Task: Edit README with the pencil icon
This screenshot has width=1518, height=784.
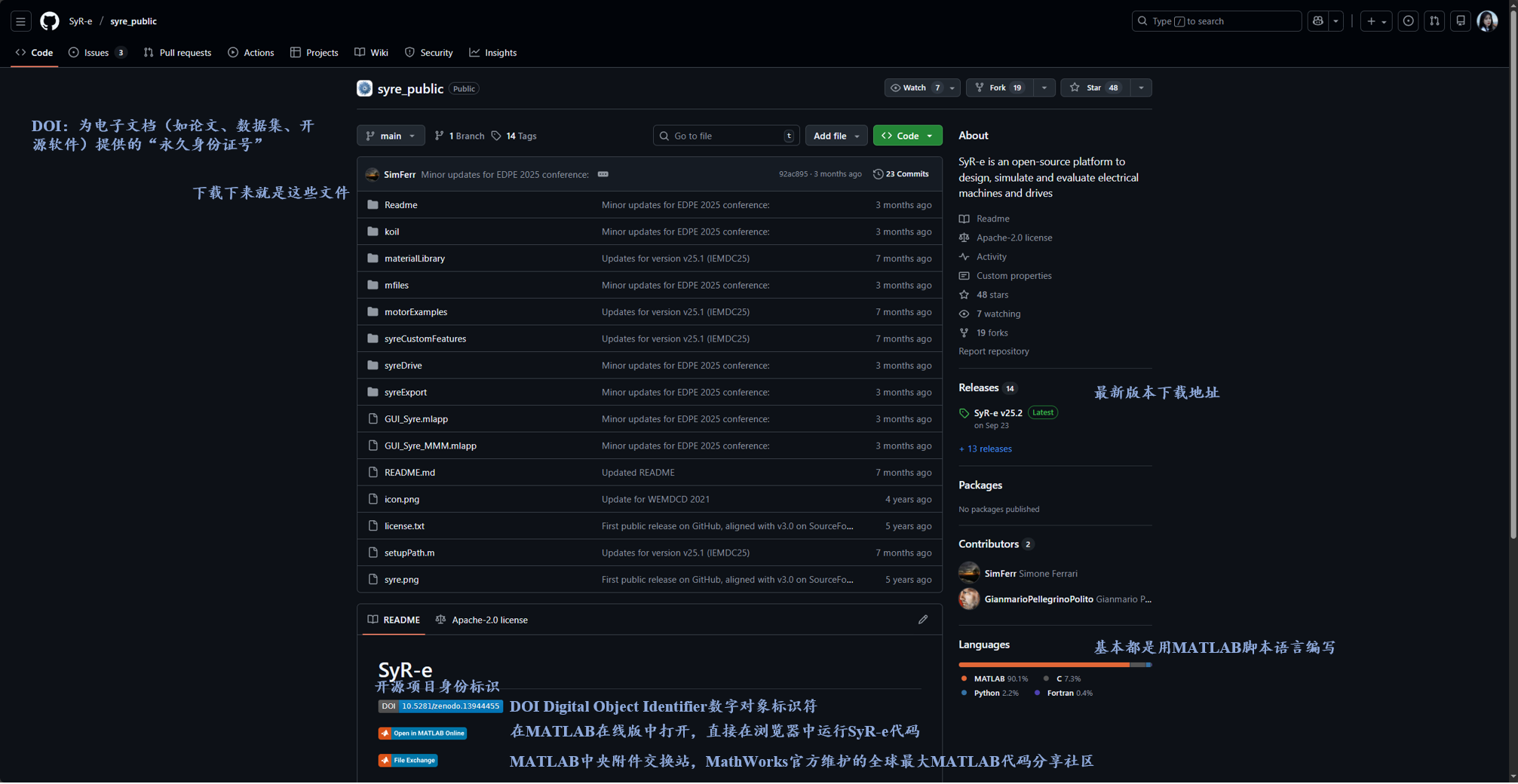Action: (923, 620)
